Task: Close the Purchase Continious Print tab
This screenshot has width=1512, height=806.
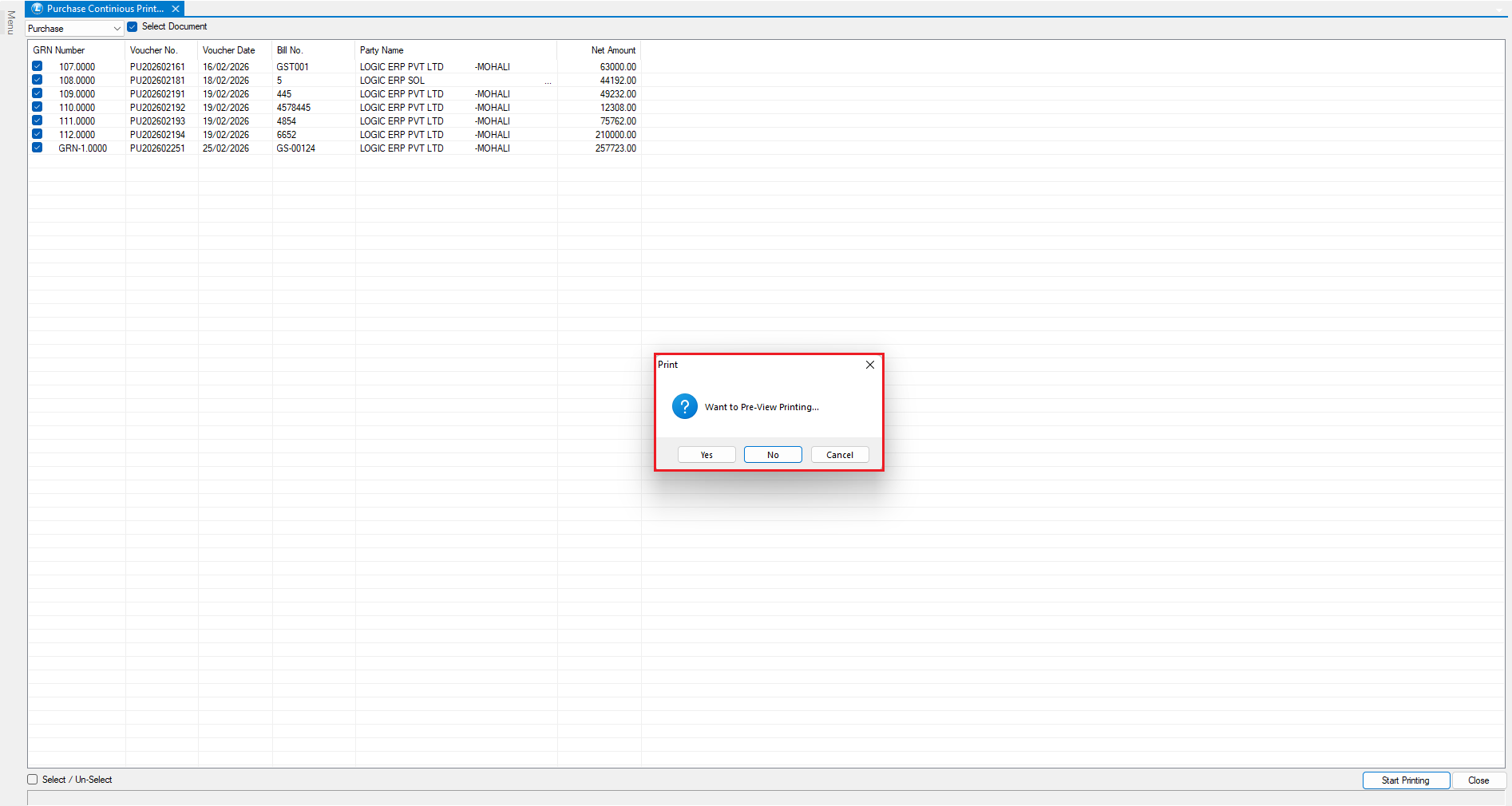Action: click(176, 9)
